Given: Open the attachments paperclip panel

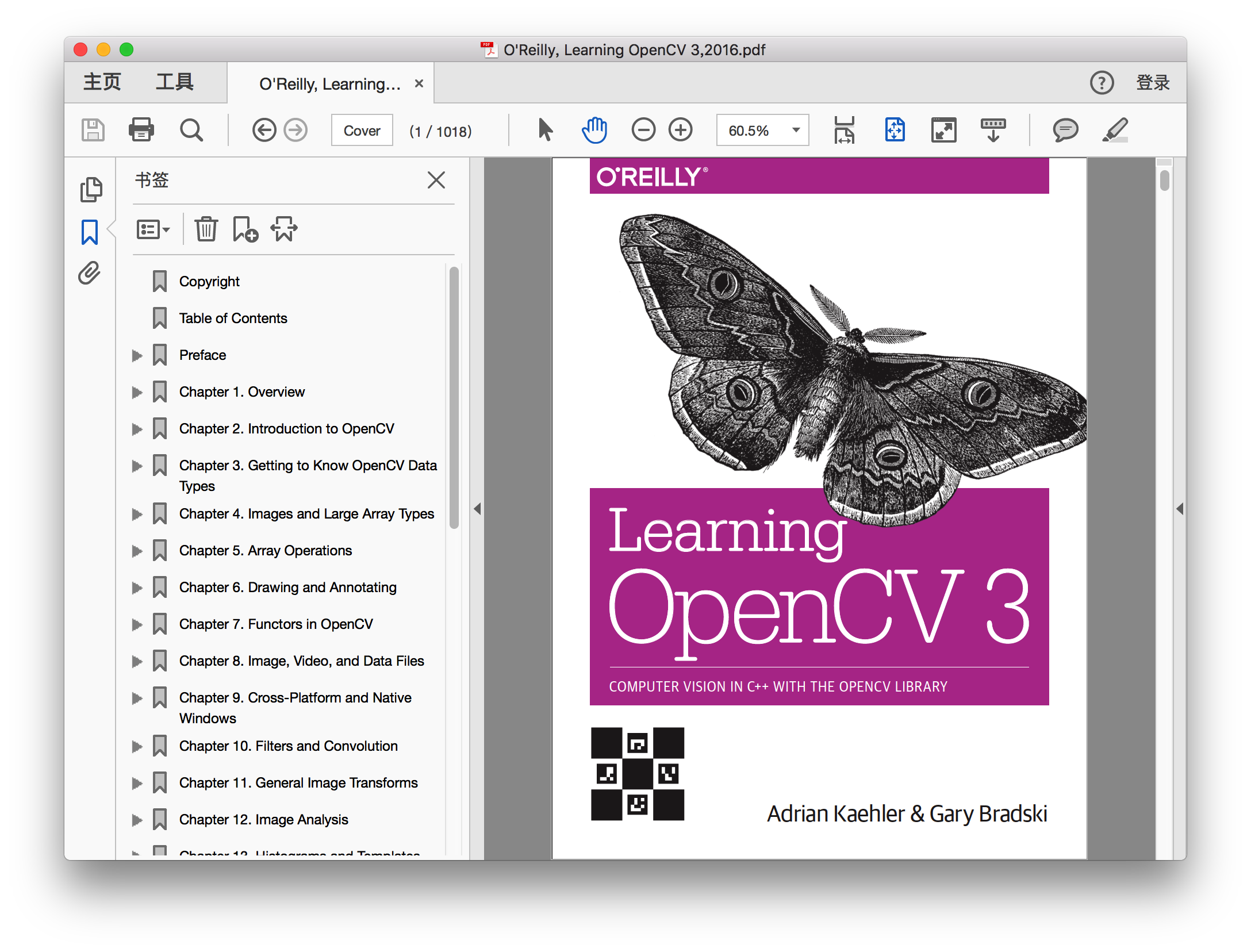Looking at the screenshot, I should pos(90,274).
